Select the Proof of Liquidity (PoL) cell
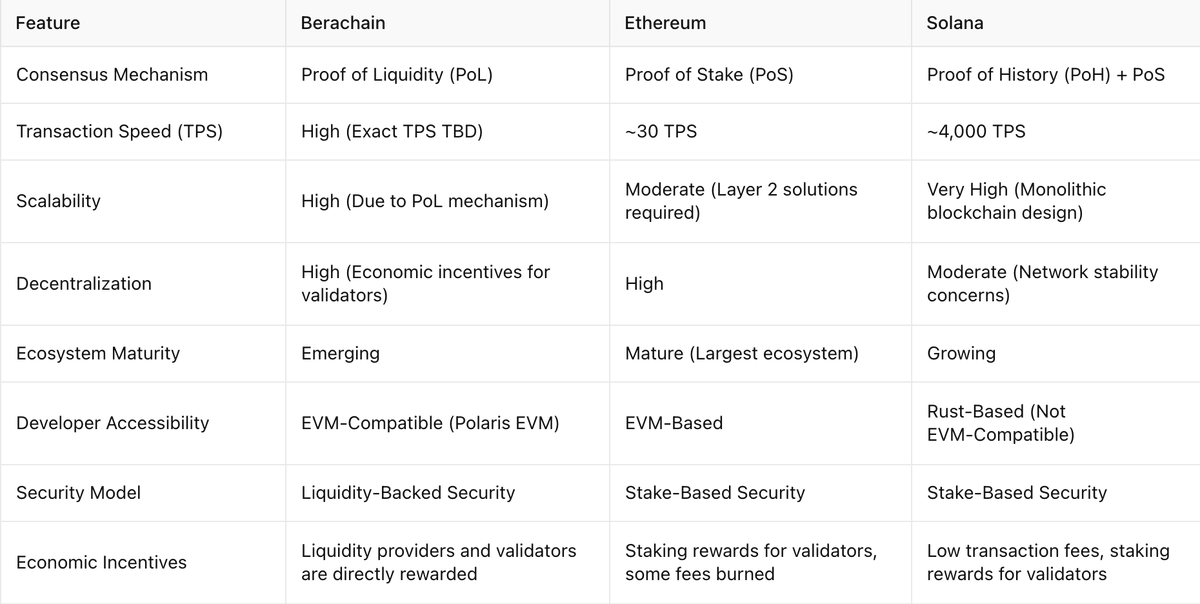Screen dimensions: 1200x604 point(397,74)
